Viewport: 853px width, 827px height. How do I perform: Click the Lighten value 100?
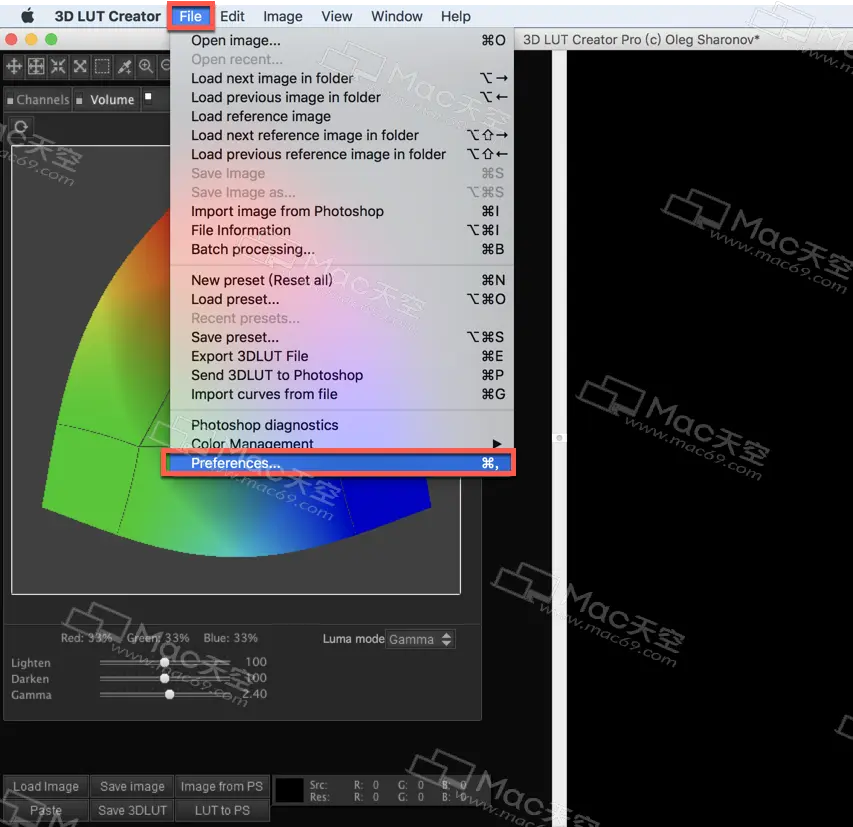click(256, 662)
